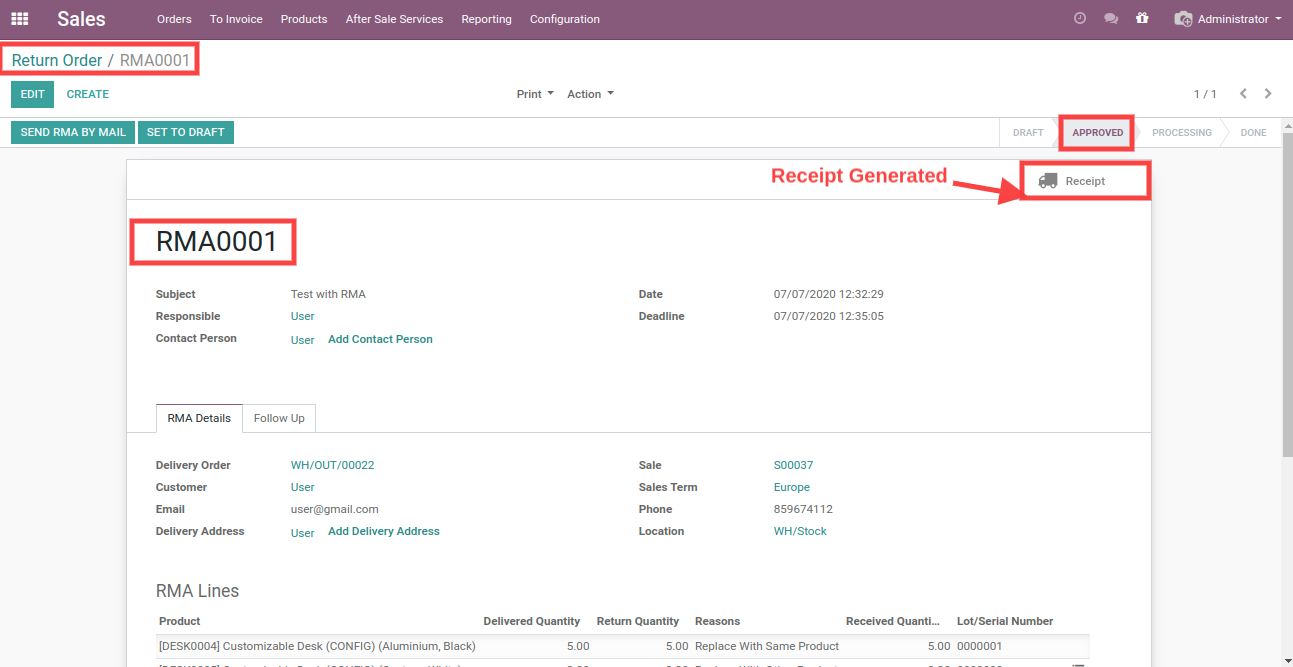The image size is (1293, 667).
Task: Open delivery order WH/OUT/00022 link
Action: [x=333, y=465]
